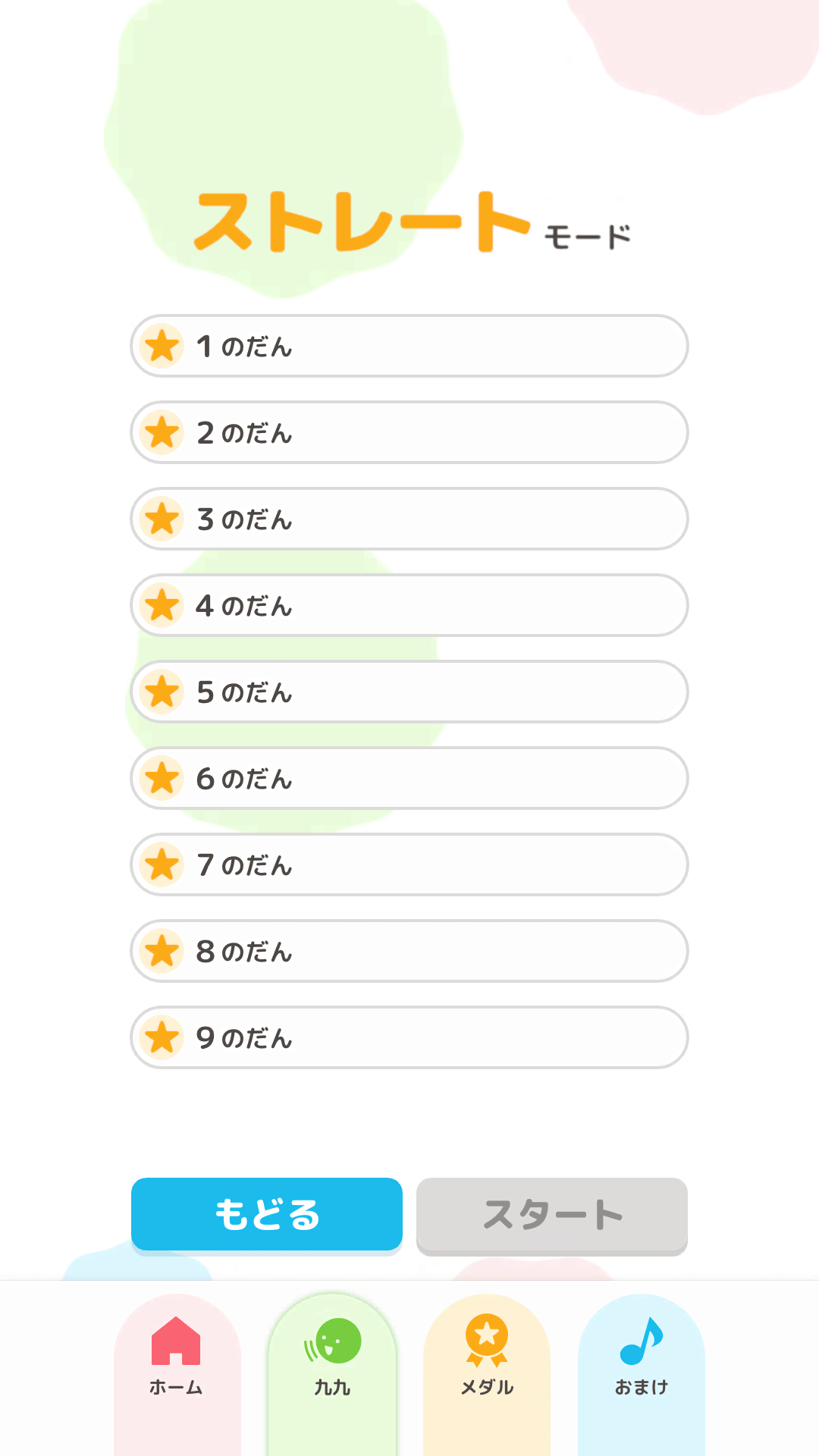The height and width of the screenshot is (1456, 819).
Task: Choose the 7のだん row
Action: pyautogui.click(x=409, y=864)
